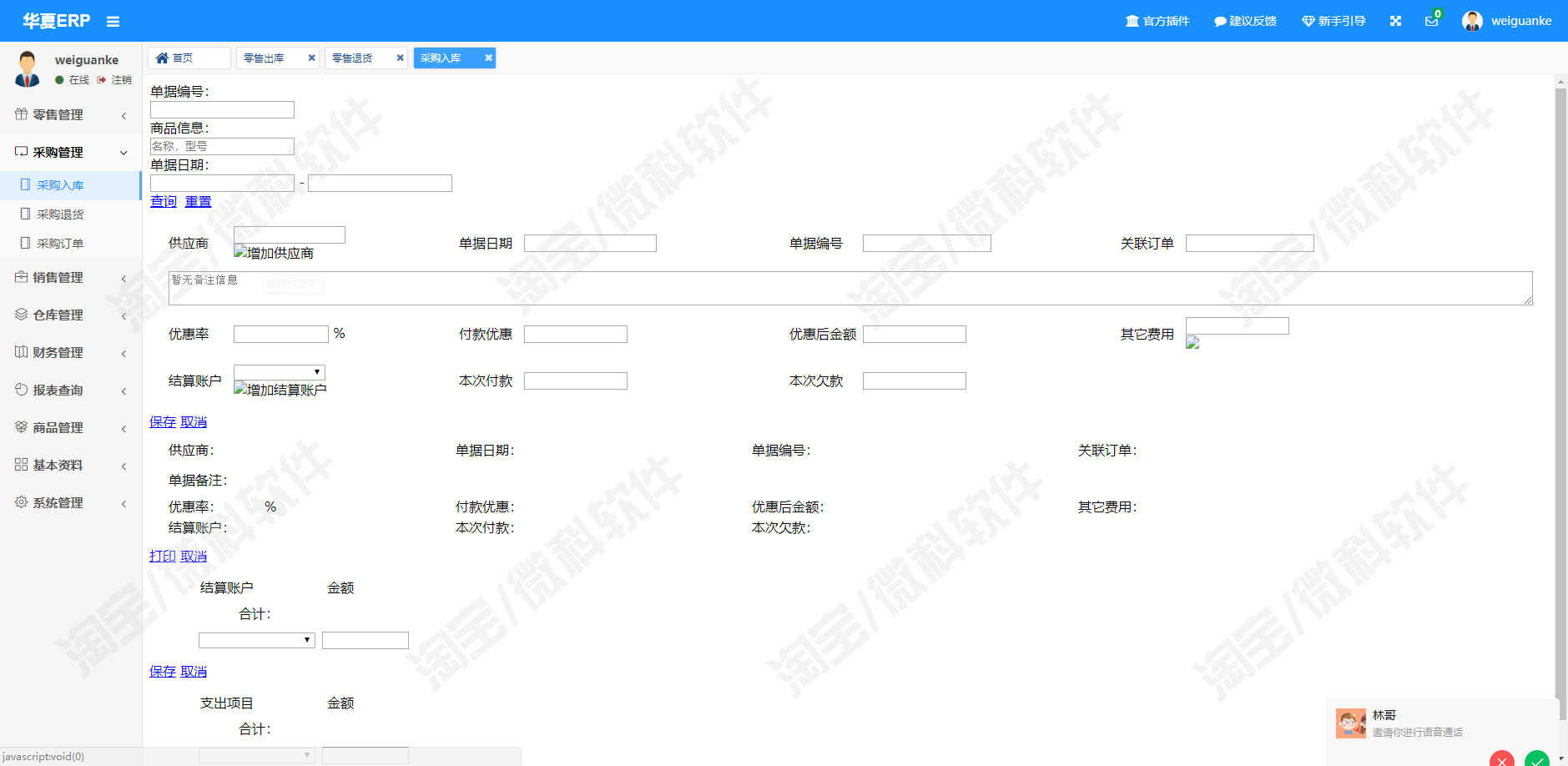Click 保存 link above 支出项目 table

(163, 672)
